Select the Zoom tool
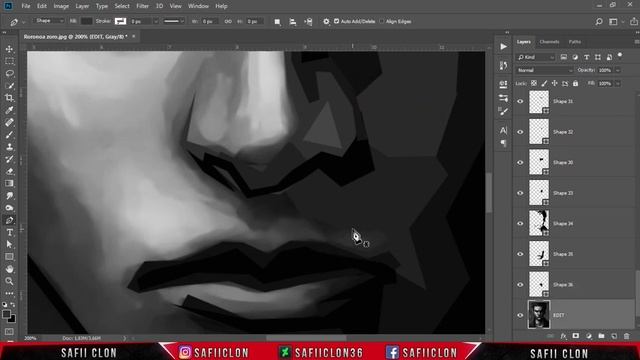Viewport: 640px width, 360px height. click(9, 281)
